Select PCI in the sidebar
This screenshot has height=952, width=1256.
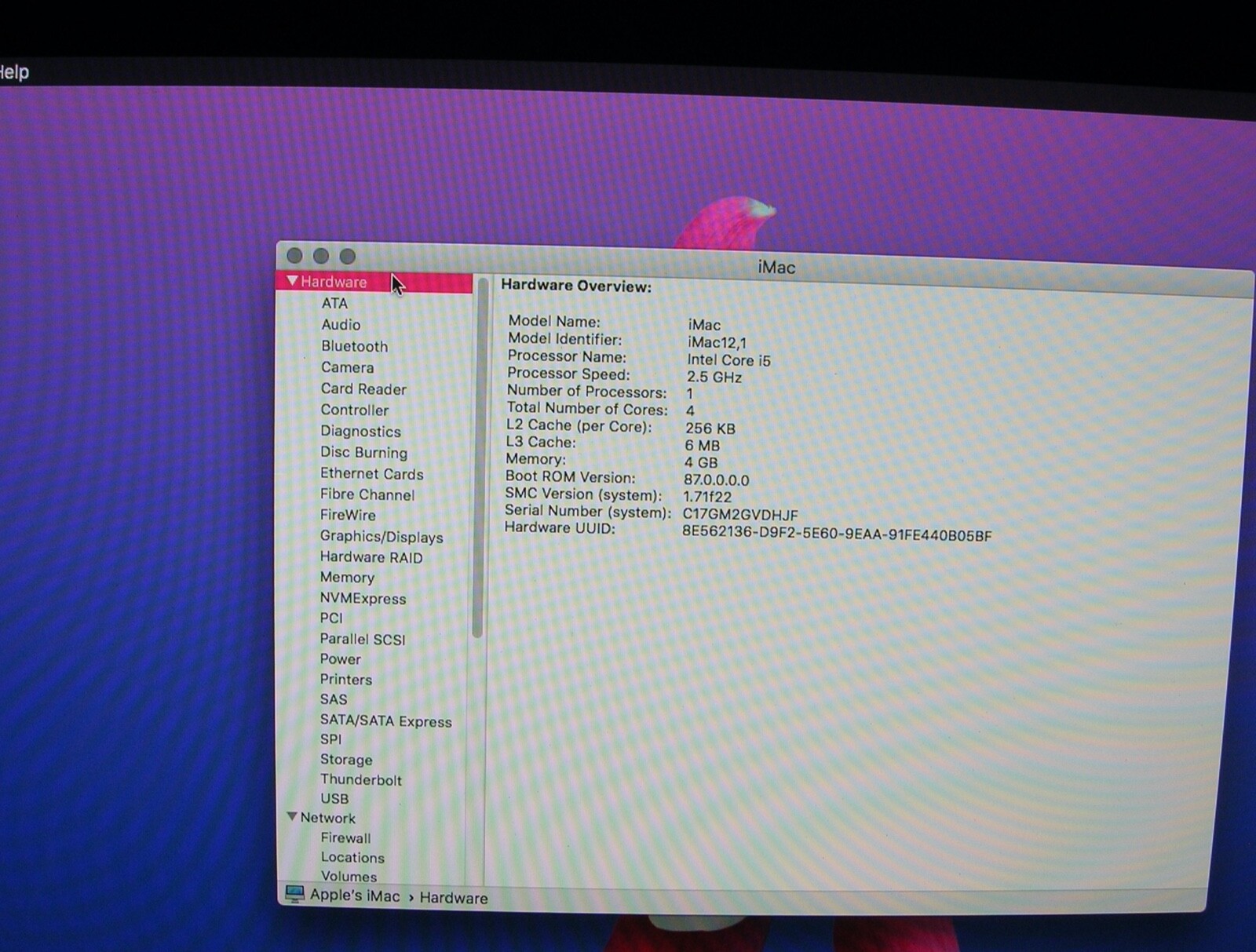click(x=331, y=618)
